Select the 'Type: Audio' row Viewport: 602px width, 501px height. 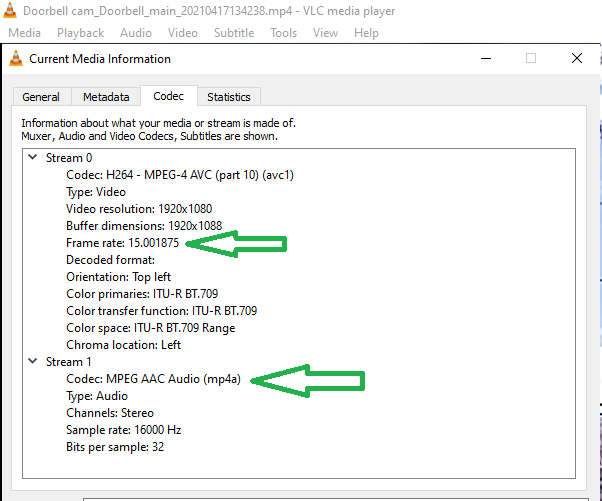coord(97,396)
